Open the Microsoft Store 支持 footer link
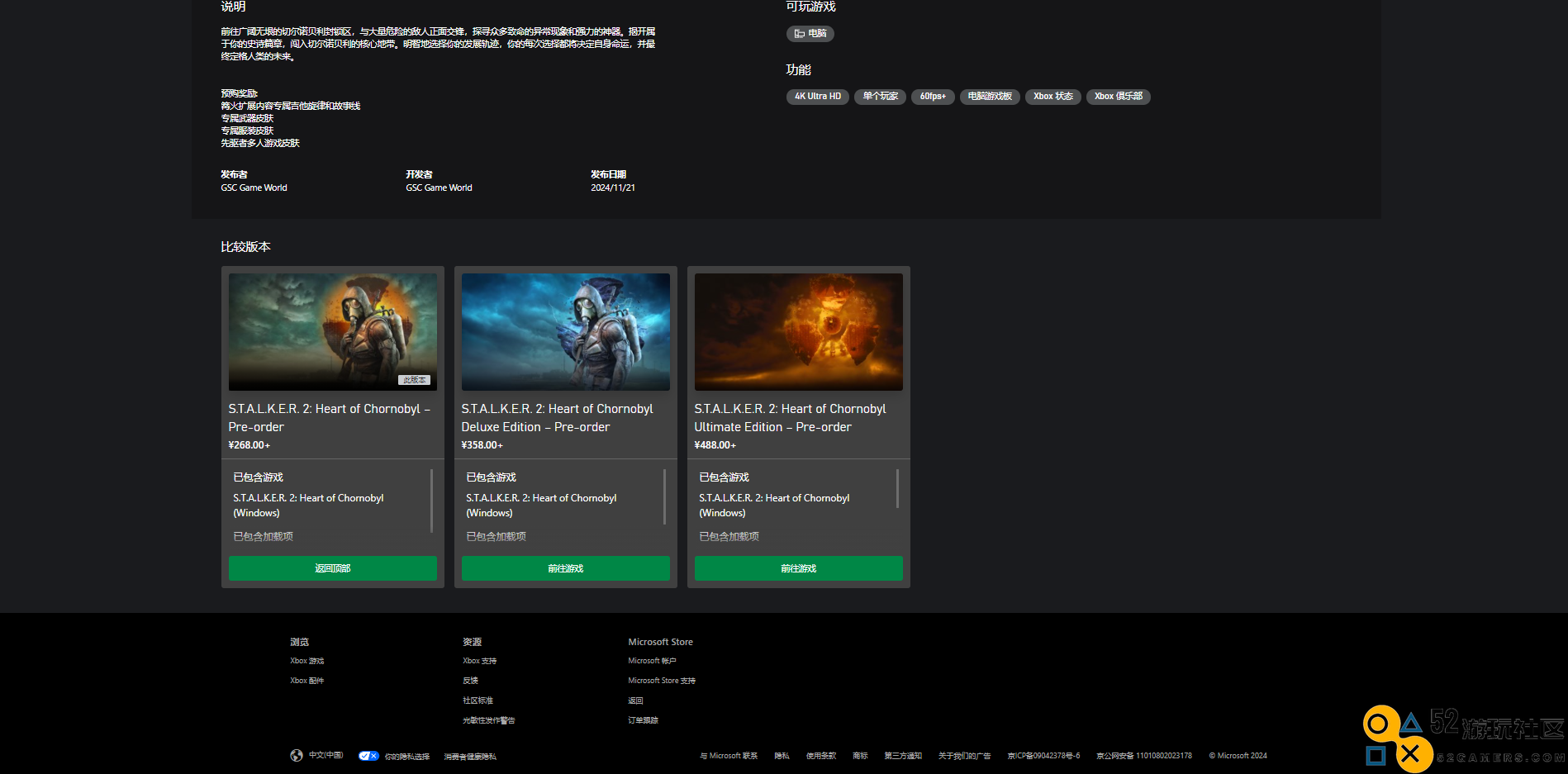The width and height of the screenshot is (1568, 774). [662, 681]
